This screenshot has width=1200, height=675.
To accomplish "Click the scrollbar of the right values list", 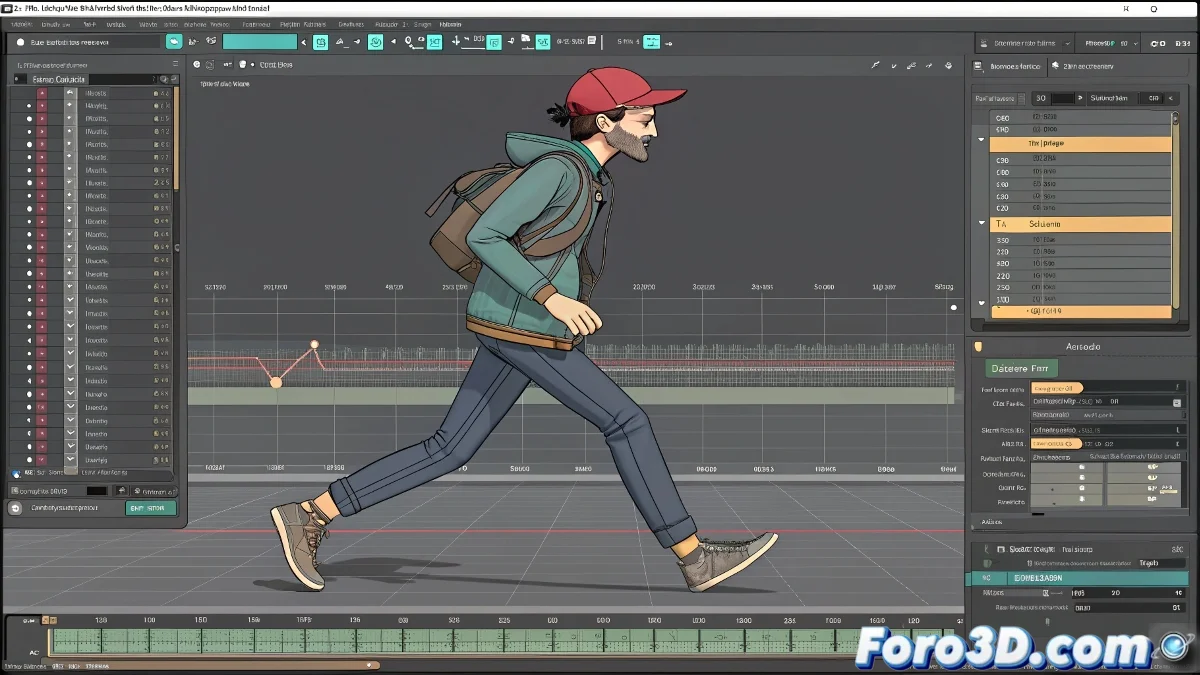I will coord(1175,210).
